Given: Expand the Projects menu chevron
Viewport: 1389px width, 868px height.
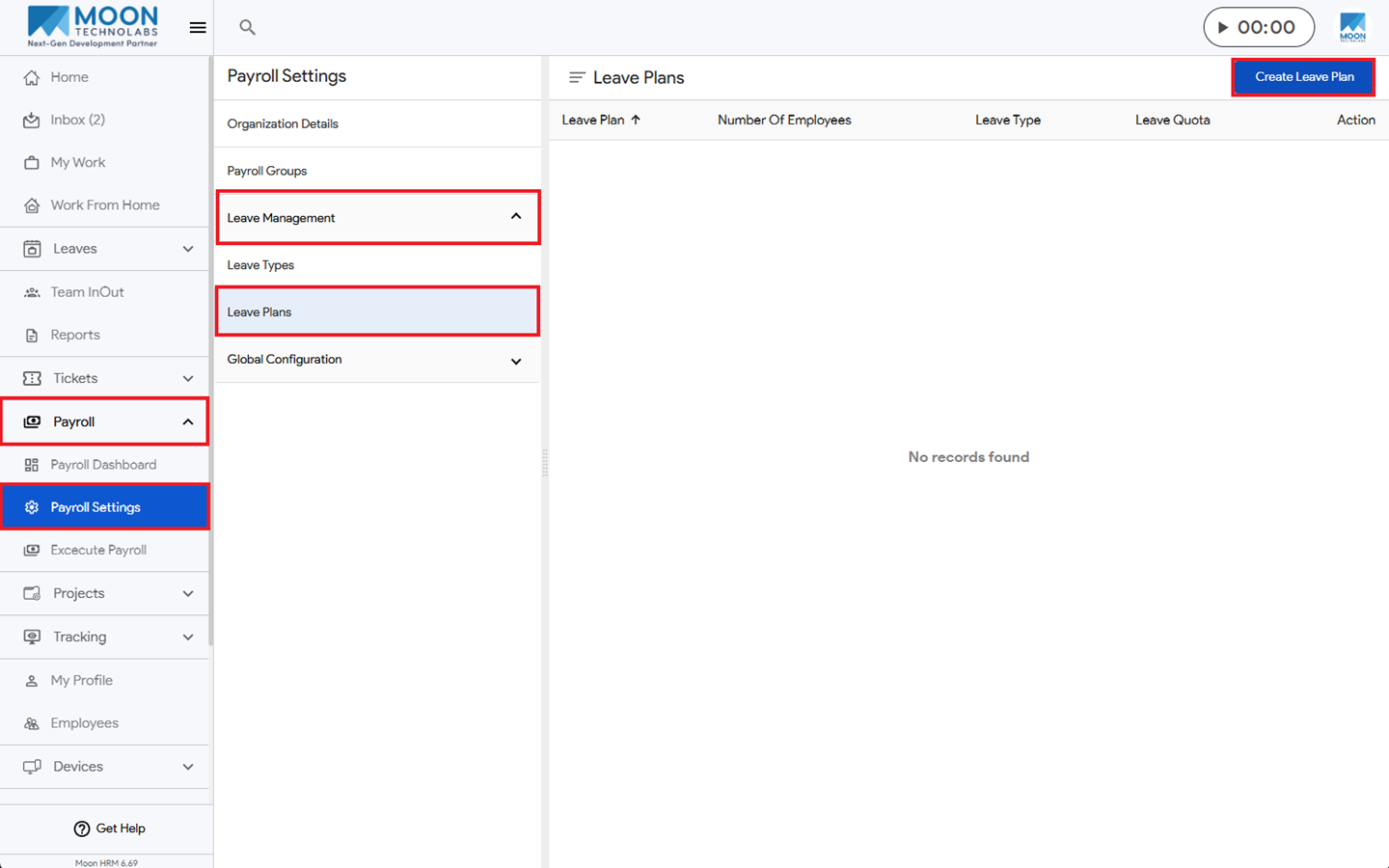Looking at the screenshot, I should click(x=188, y=593).
